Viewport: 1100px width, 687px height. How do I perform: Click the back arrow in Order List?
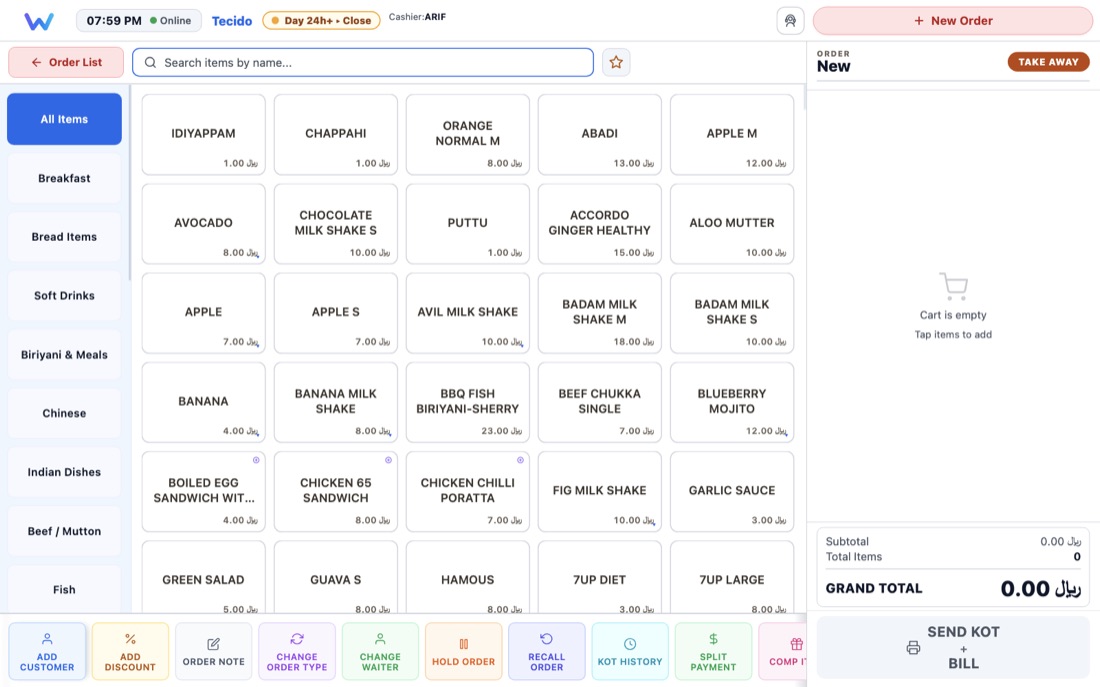click(x=36, y=62)
